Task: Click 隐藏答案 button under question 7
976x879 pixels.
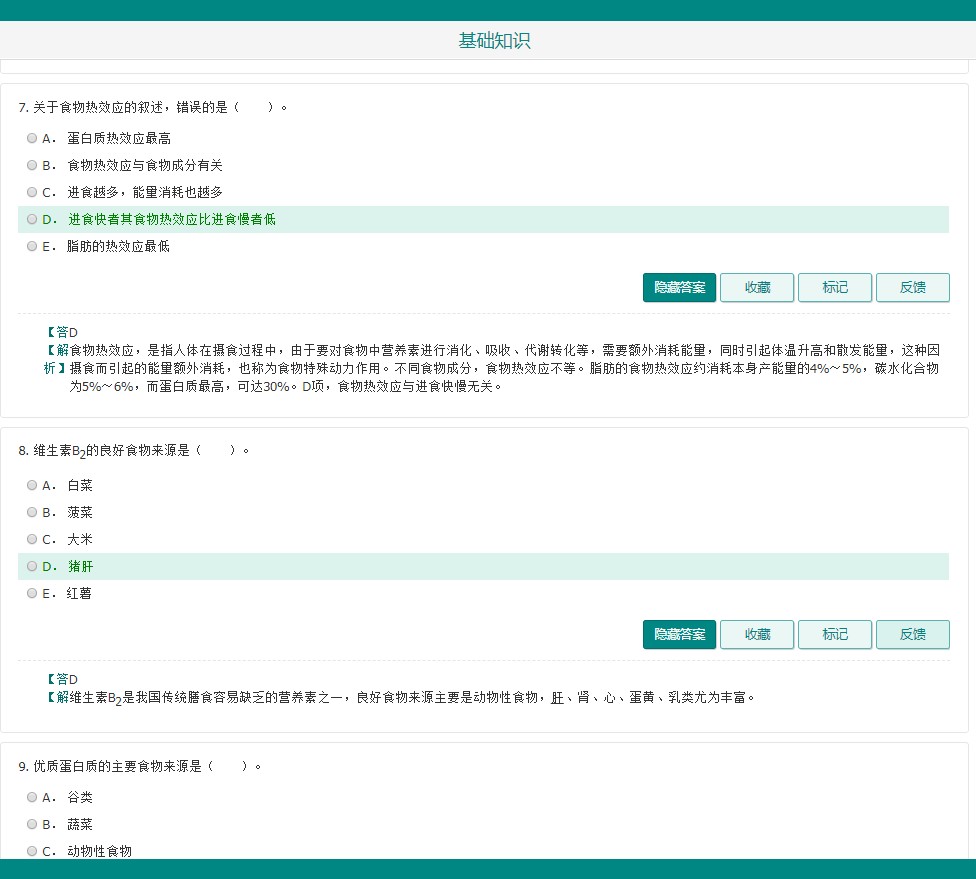Action: 679,288
